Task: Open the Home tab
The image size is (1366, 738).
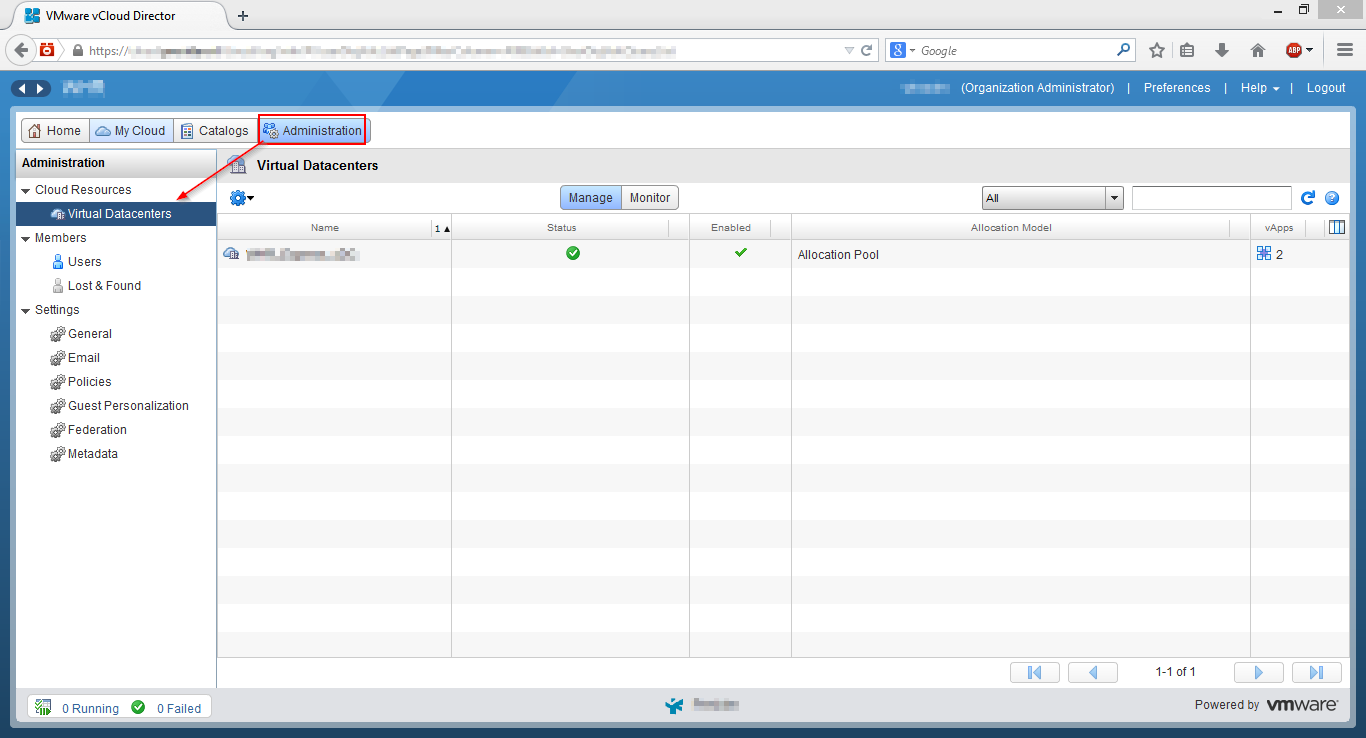Action: pos(55,130)
